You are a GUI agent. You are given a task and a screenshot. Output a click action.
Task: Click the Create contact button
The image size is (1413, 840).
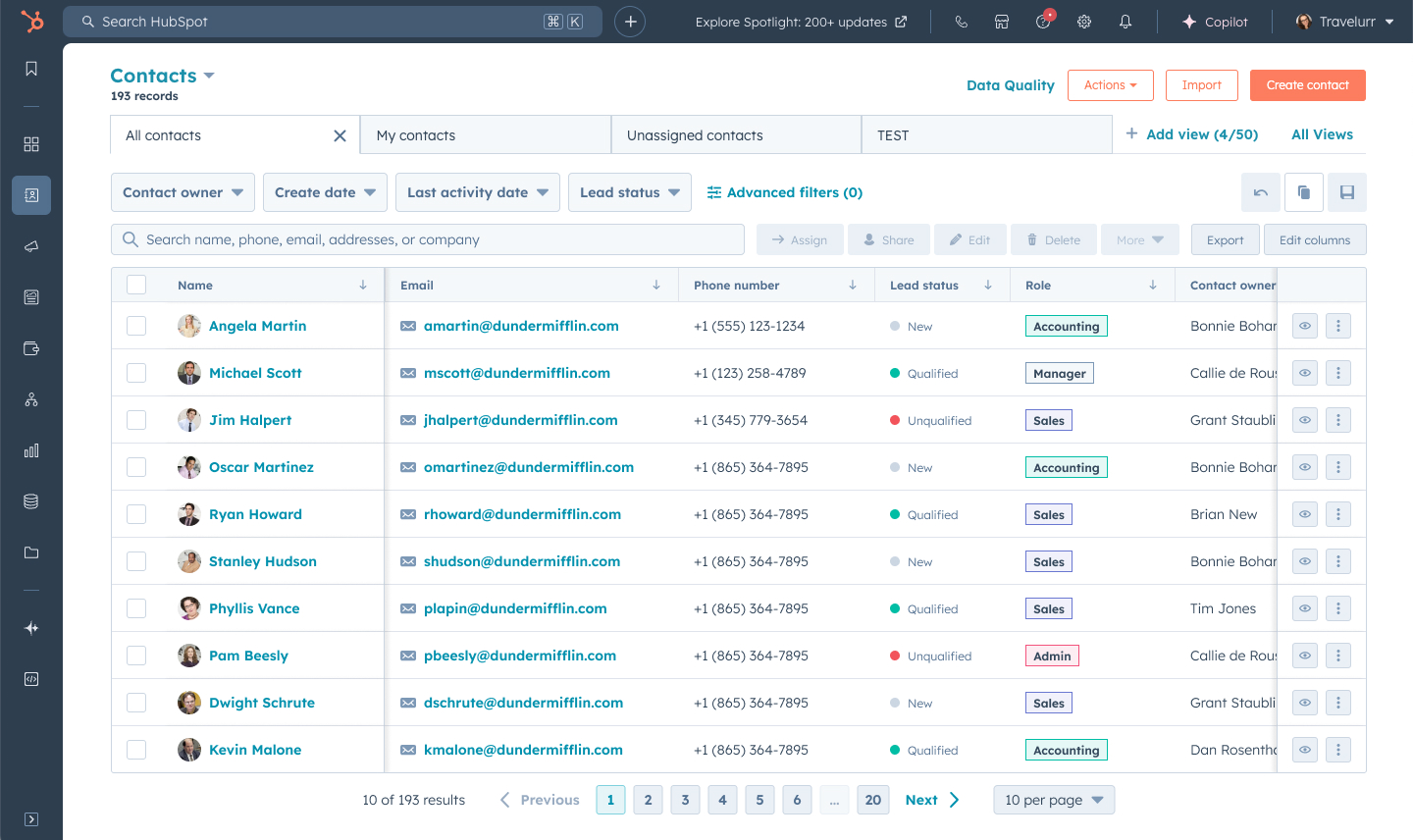coord(1308,85)
